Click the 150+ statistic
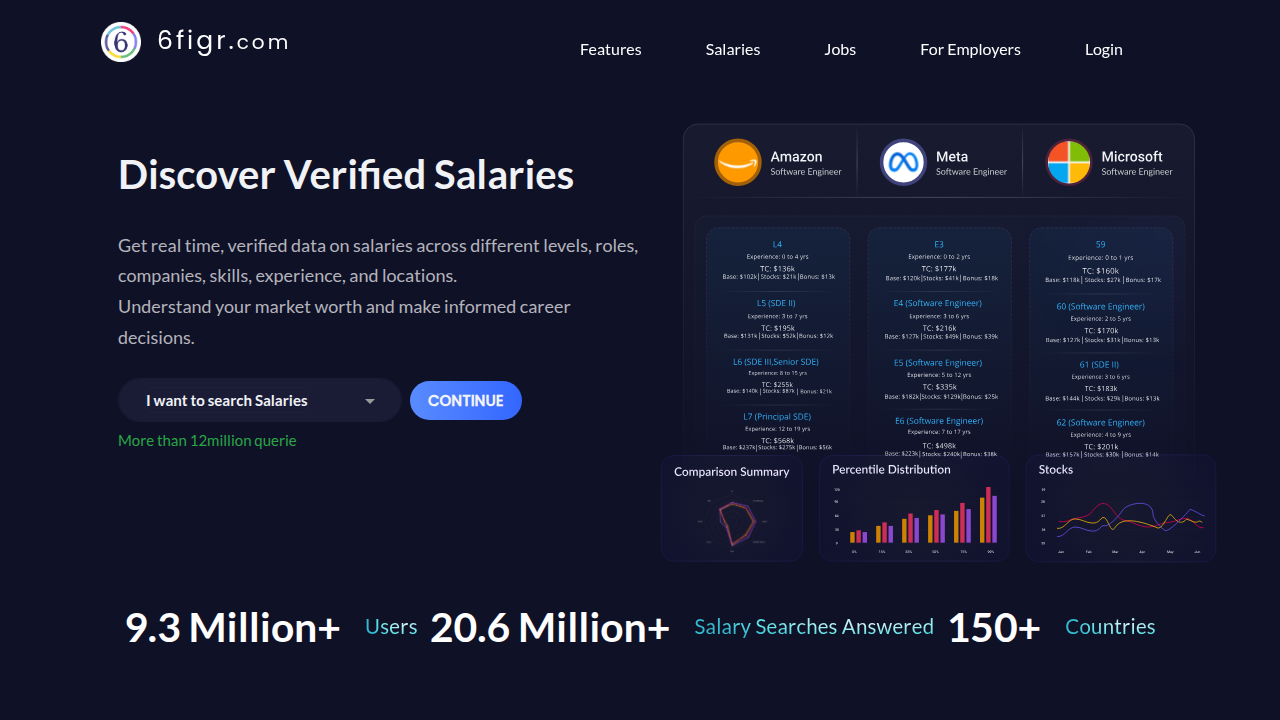 click(x=994, y=627)
